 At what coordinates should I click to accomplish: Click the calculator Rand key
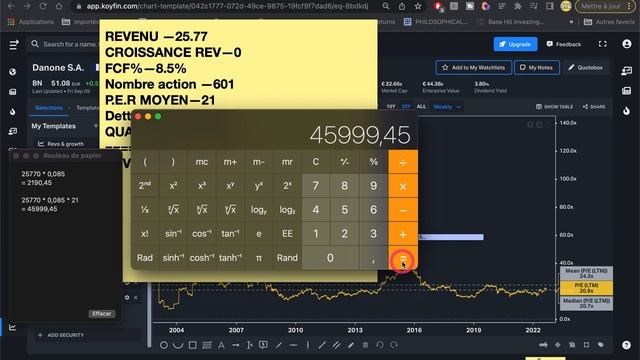(x=287, y=258)
